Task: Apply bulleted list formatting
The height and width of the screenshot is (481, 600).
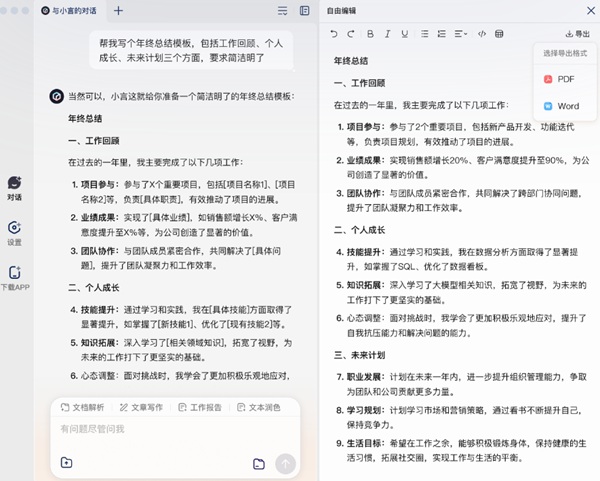Action: 424,34
